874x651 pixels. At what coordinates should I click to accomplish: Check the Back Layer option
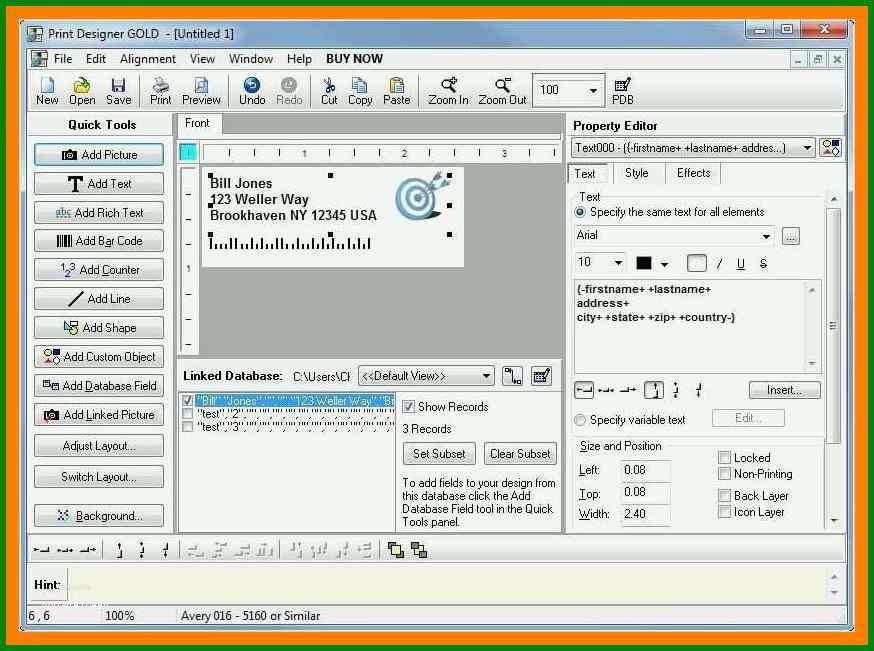point(724,495)
